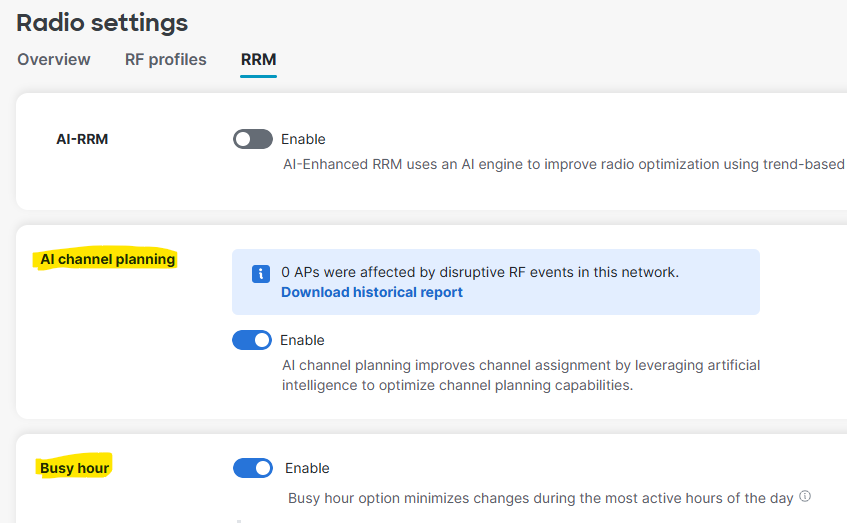Enable the AI-RRM toggle switch
The width and height of the screenshot is (847, 523).
tap(252, 139)
